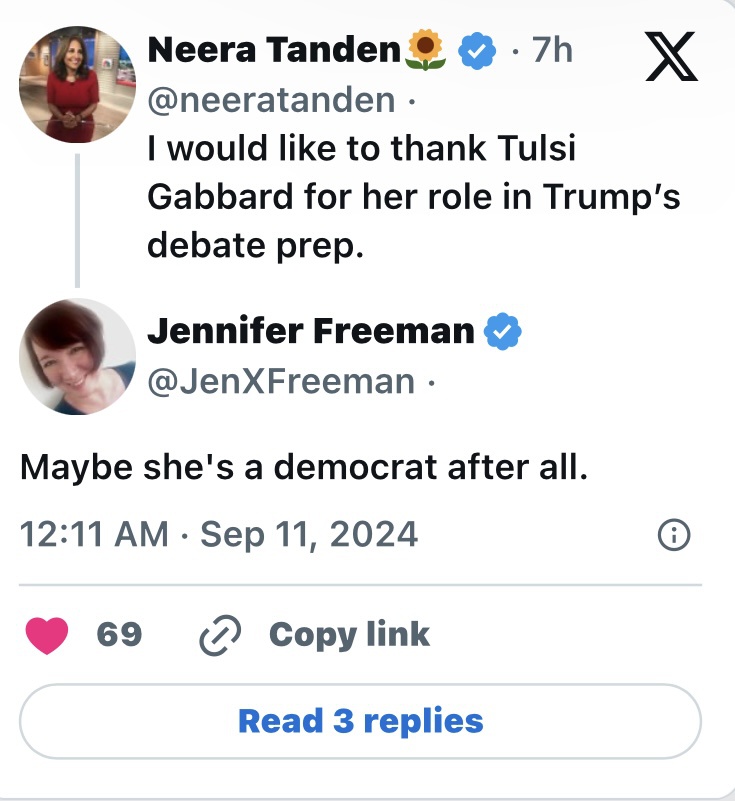Screen dimensions: 735x801
Task: Click the "Maybe she's a democrat after all" text
Action: tap(302, 467)
